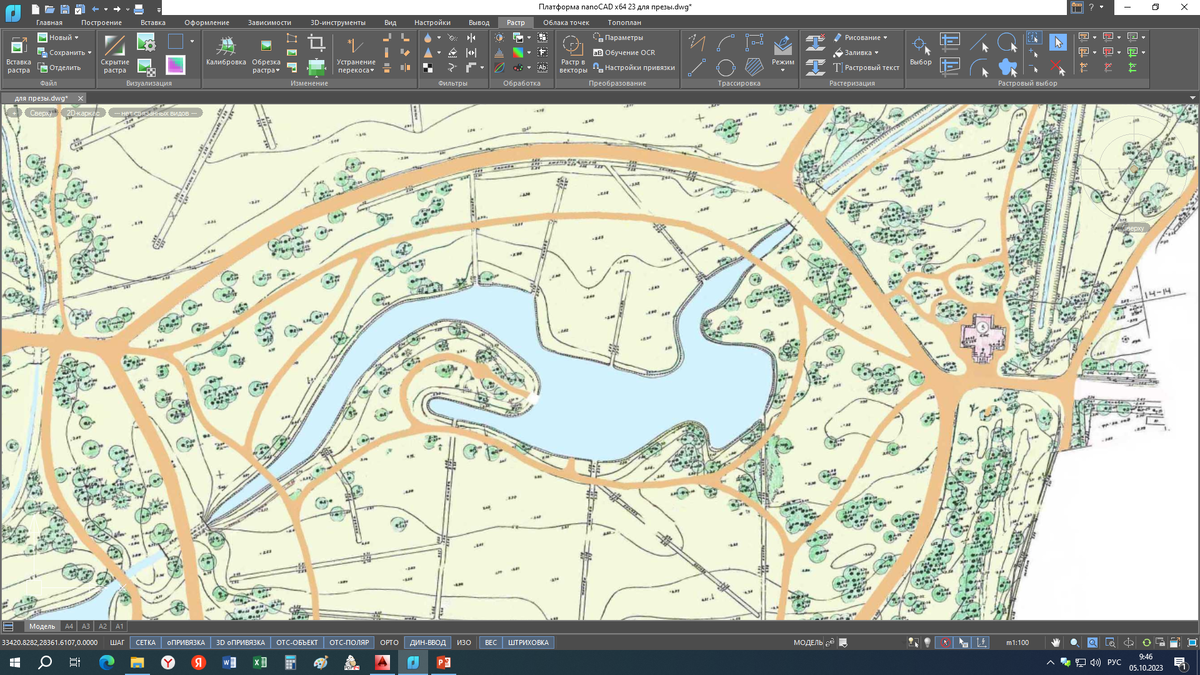
Task: Open PowerPoint from the Windows taskbar
Action: [442, 662]
